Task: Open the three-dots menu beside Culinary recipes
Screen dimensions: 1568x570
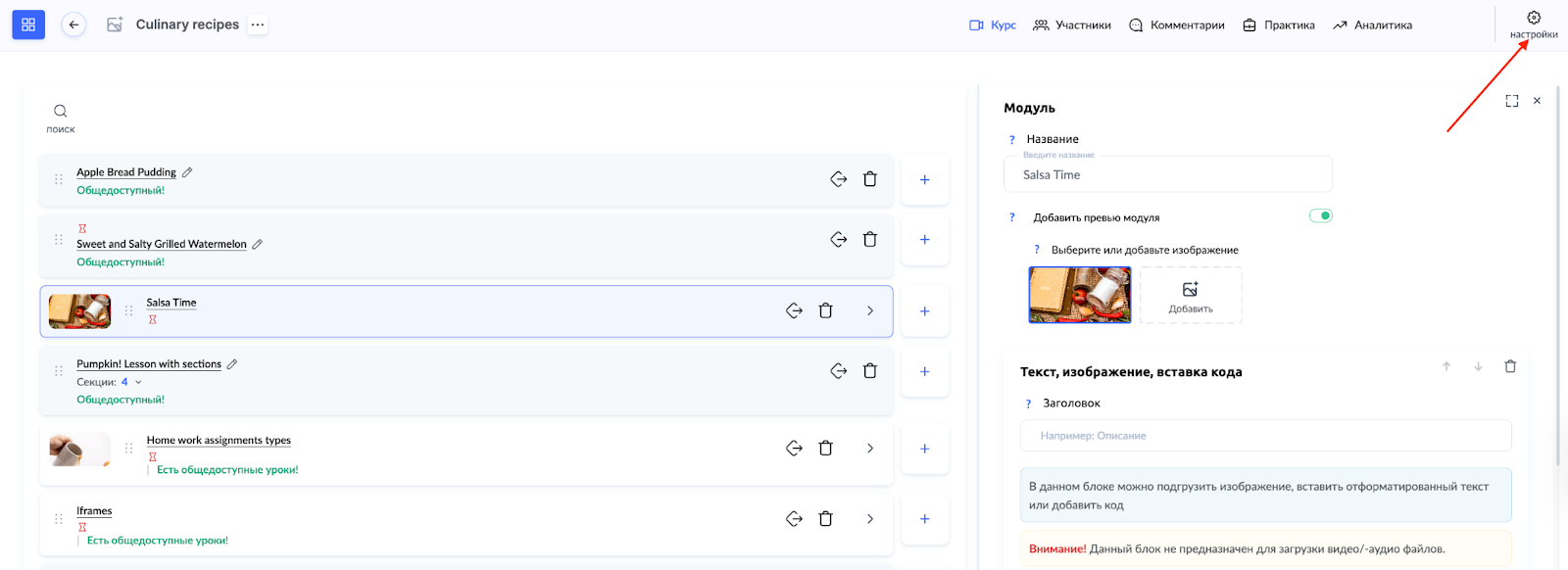Action: (258, 24)
